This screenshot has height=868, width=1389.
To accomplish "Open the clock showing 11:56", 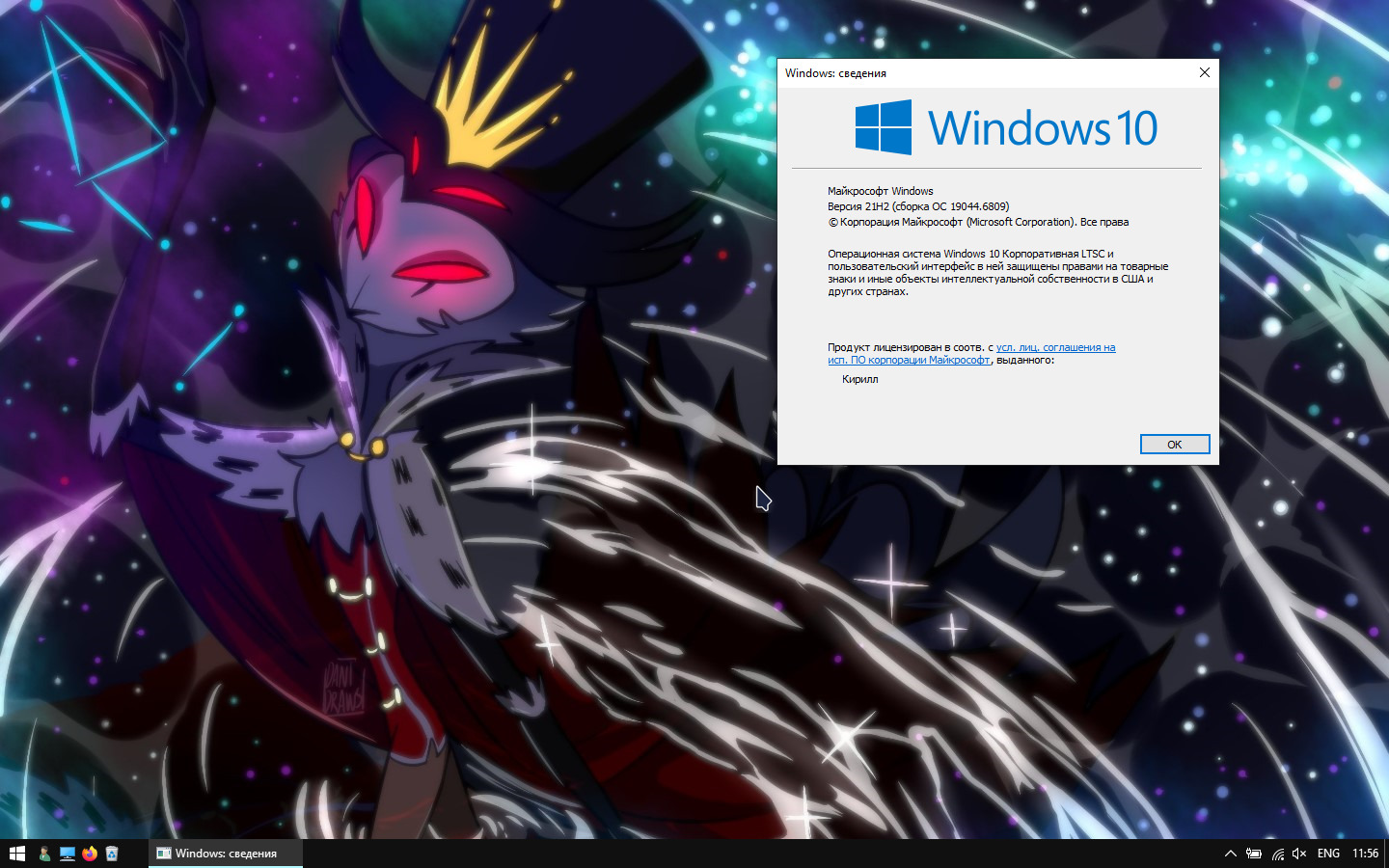I will (x=1365, y=854).
